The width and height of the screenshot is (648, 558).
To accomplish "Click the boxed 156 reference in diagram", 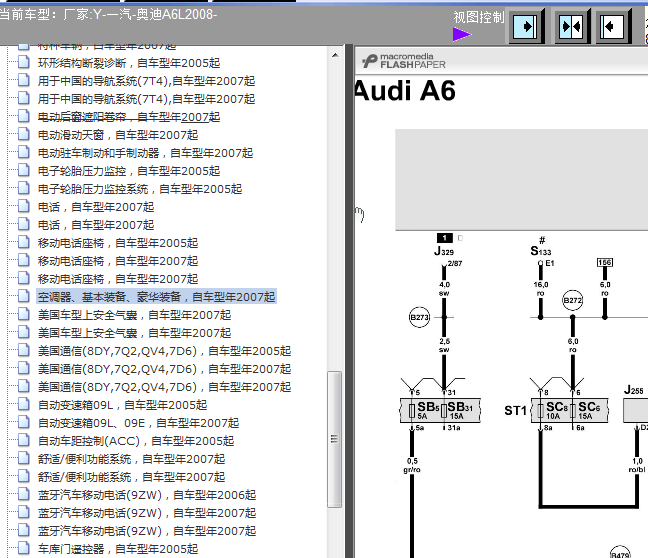I will (605, 262).
